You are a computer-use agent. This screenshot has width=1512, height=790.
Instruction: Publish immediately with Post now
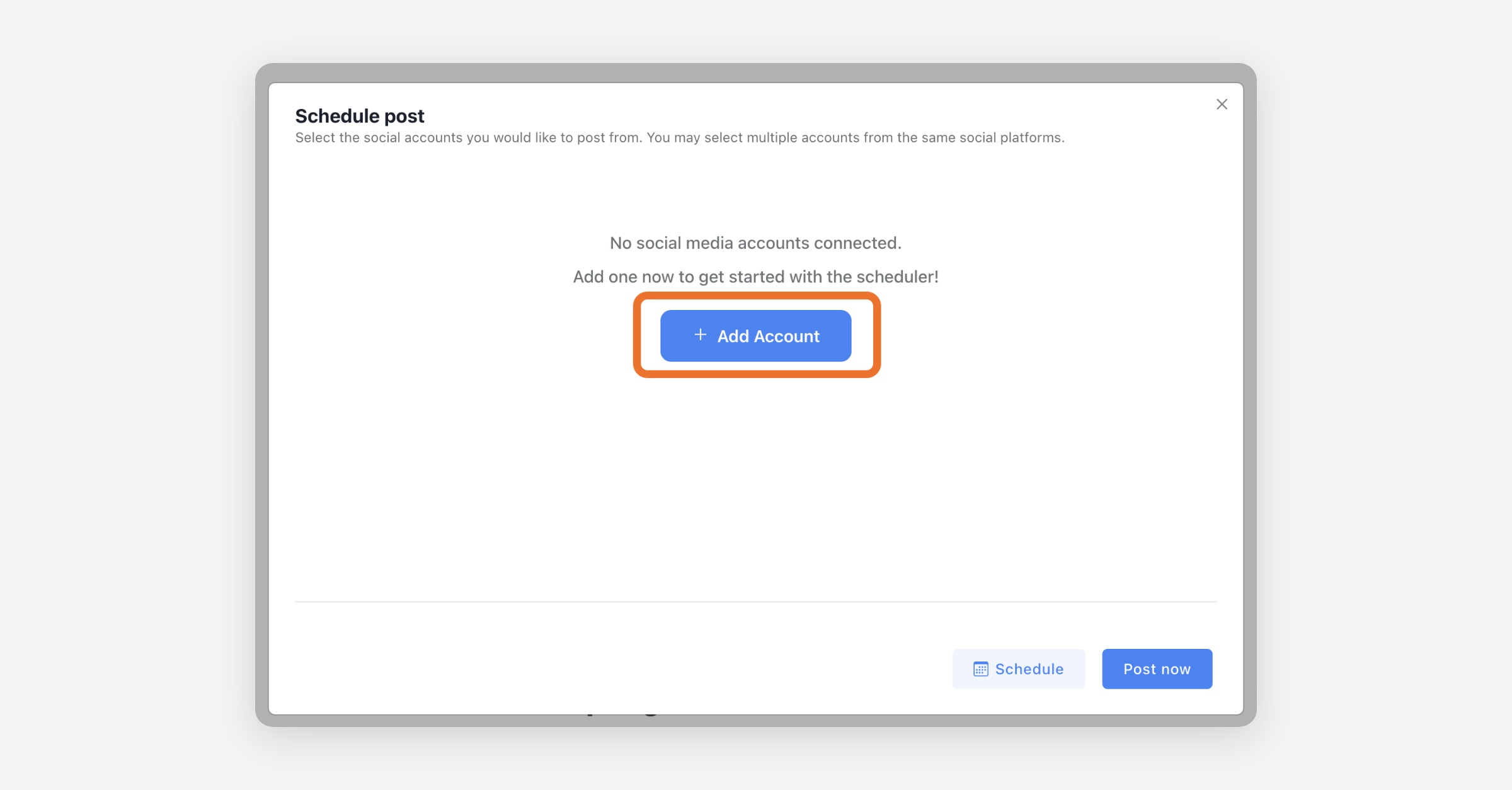point(1157,669)
